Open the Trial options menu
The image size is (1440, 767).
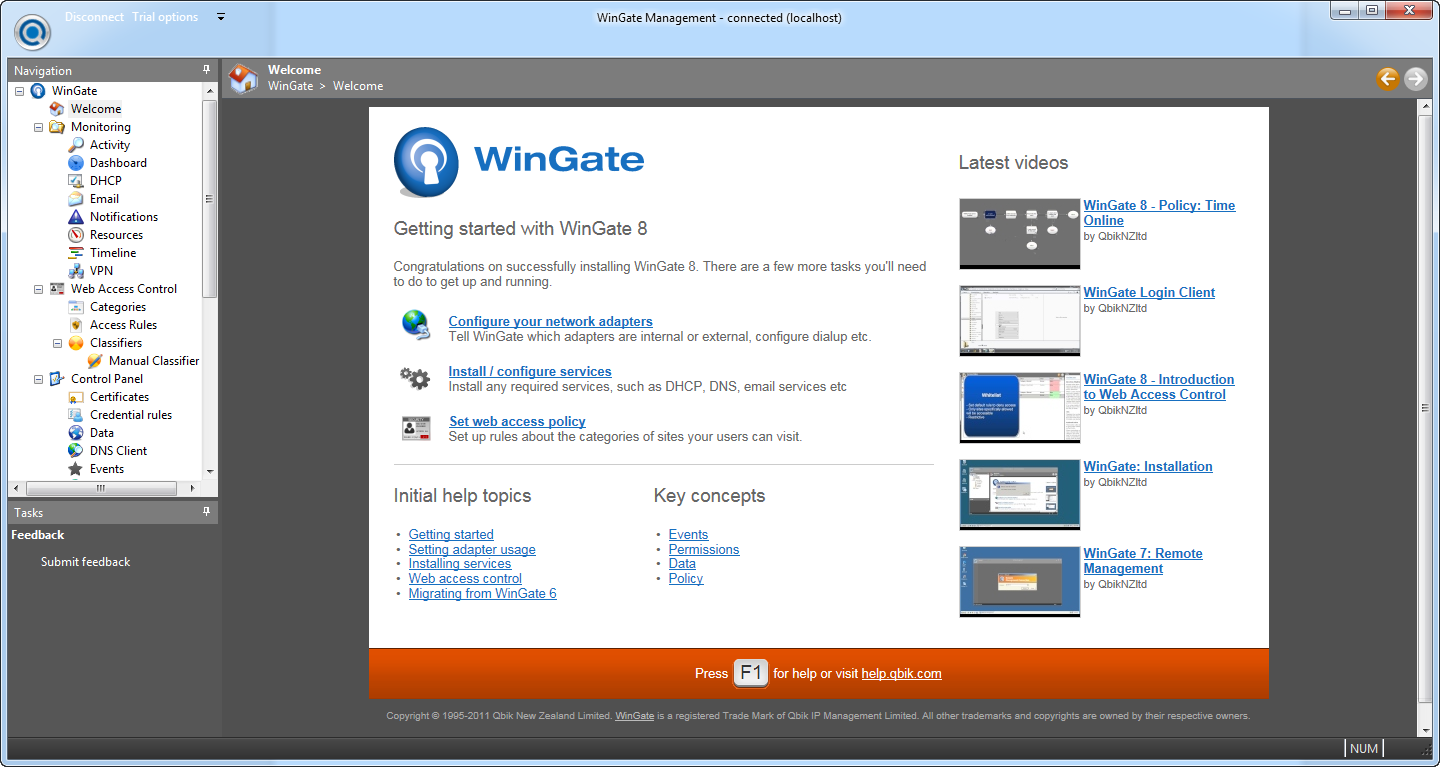[x=164, y=16]
